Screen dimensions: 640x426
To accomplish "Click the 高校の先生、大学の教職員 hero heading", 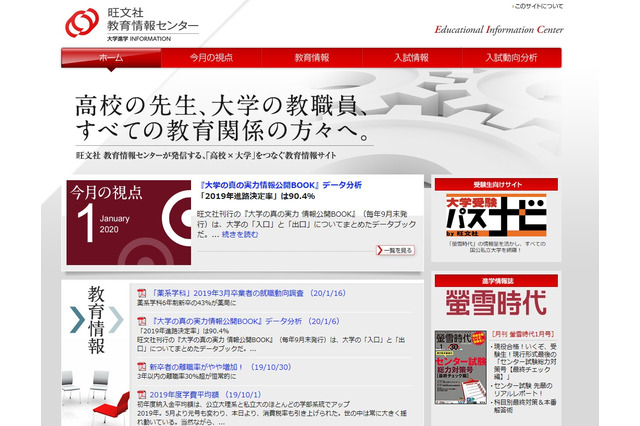I will click(x=221, y=106).
